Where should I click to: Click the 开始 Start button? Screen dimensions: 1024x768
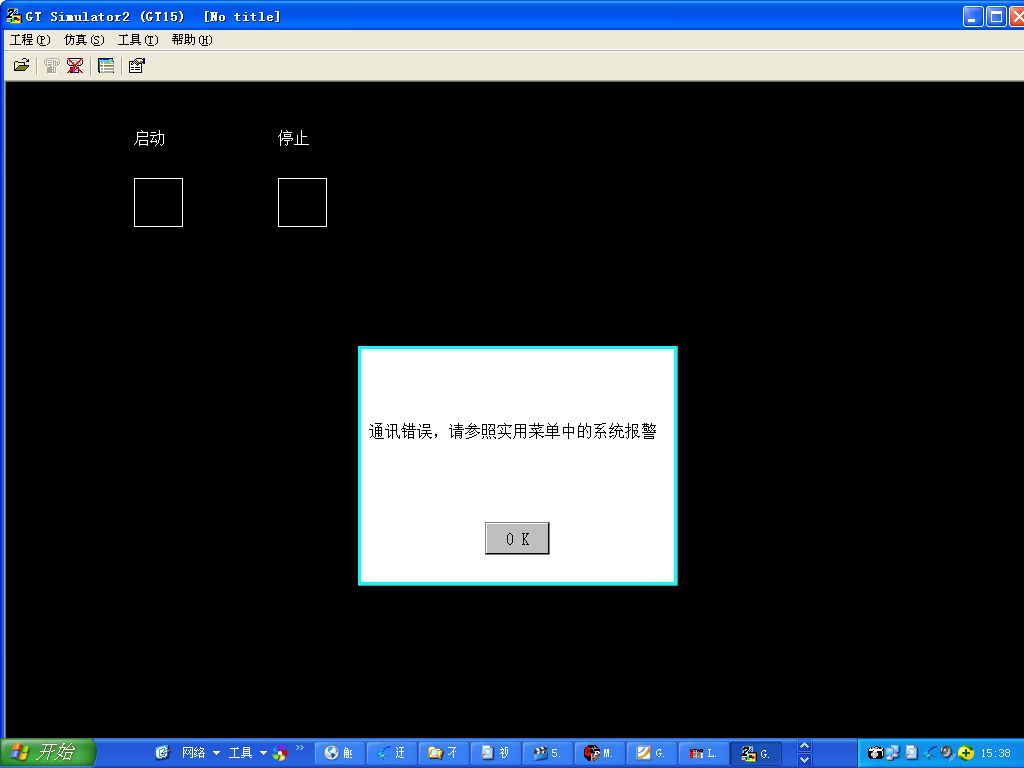point(46,753)
